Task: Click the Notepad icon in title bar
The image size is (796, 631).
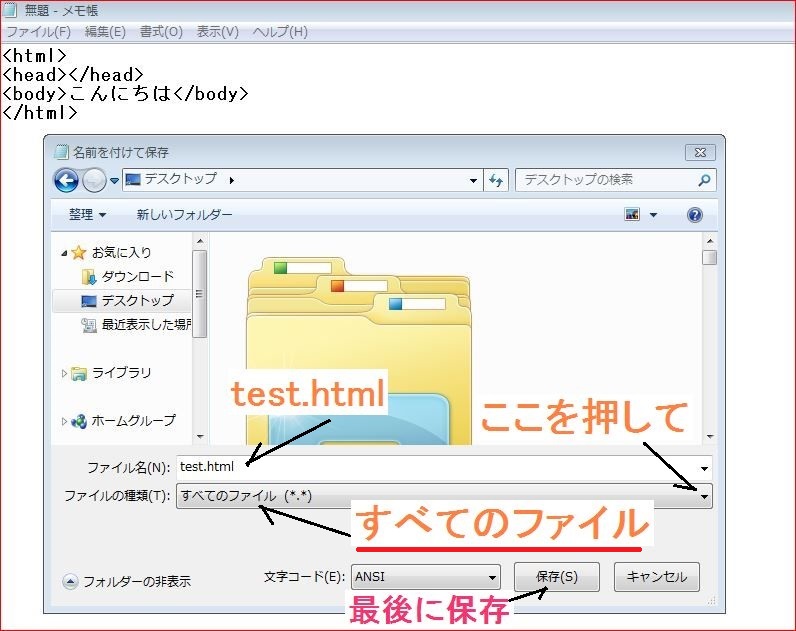Action: point(10,10)
